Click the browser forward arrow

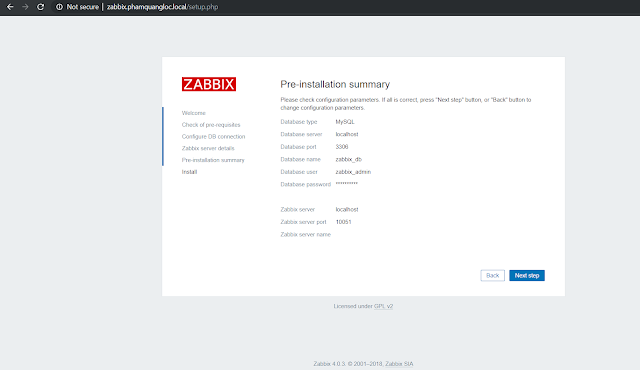[25, 7]
